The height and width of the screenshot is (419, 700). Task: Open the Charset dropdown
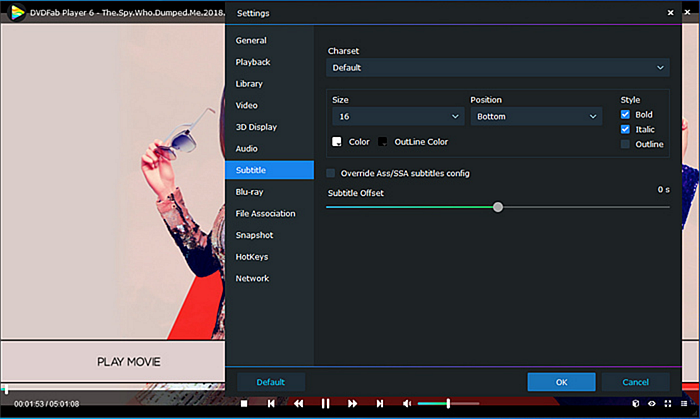click(497, 67)
